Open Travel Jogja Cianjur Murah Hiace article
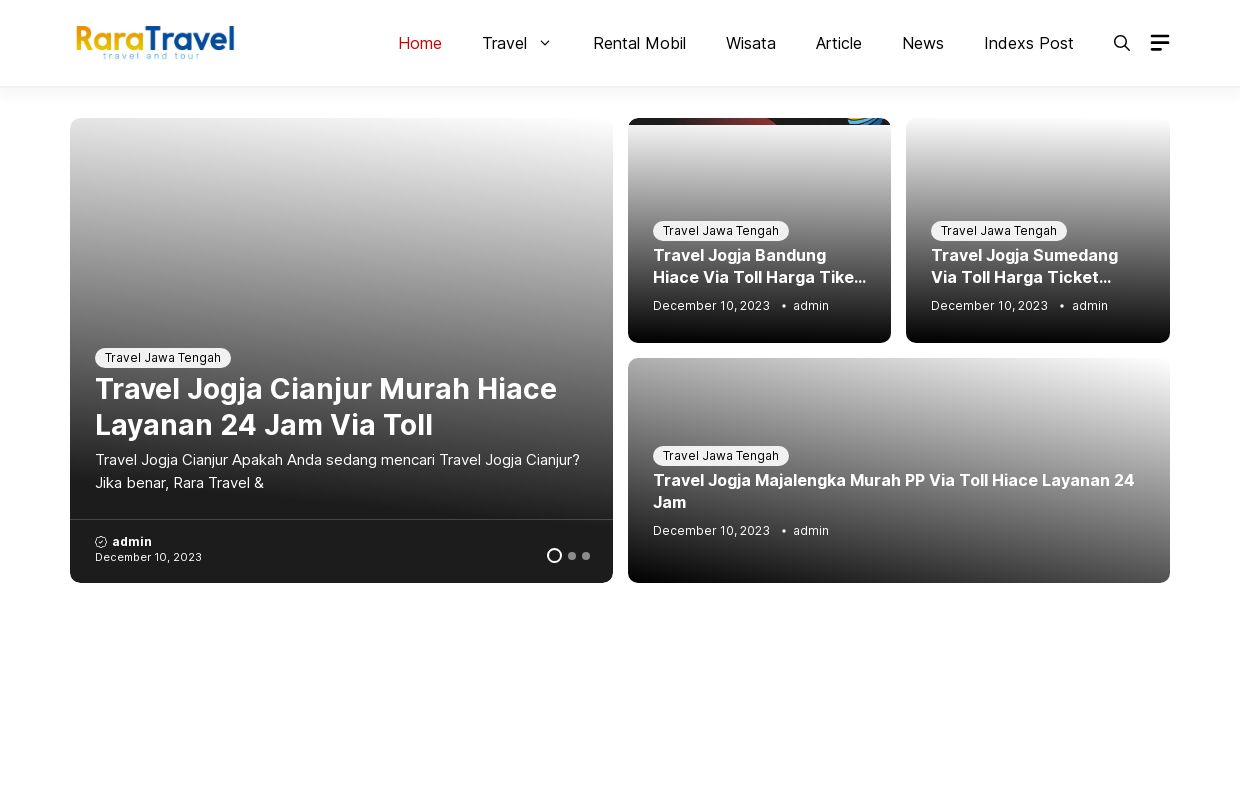 tap(325, 406)
